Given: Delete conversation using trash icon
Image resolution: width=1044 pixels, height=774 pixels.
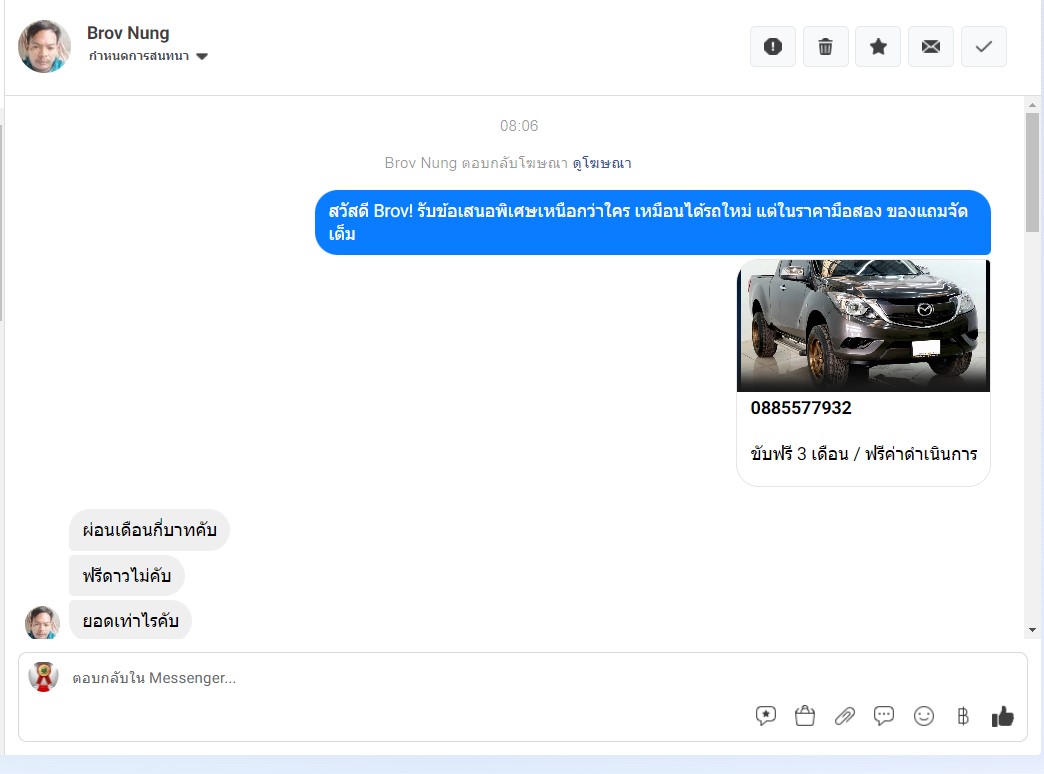Looking at the screenshot, I should coord(826,47).
